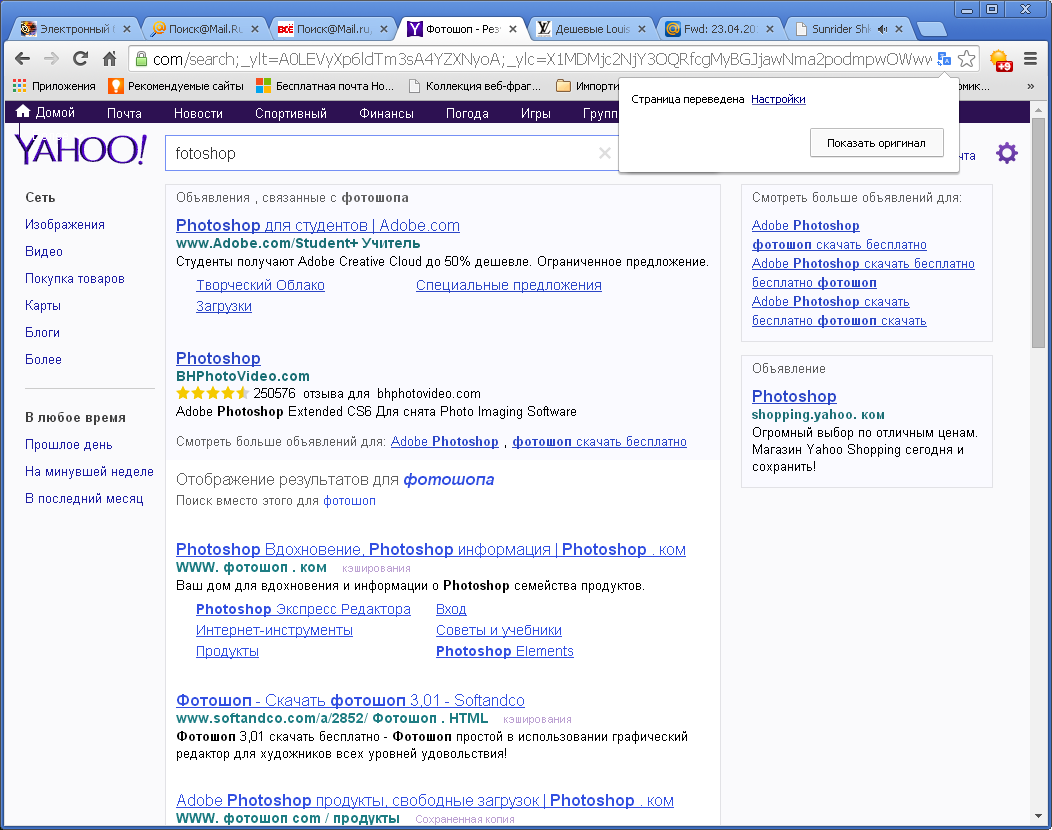Screen dimensions: 1052x830
Task: Click the vertical scrollbar thumb
Action: (x=1038, y=233)
